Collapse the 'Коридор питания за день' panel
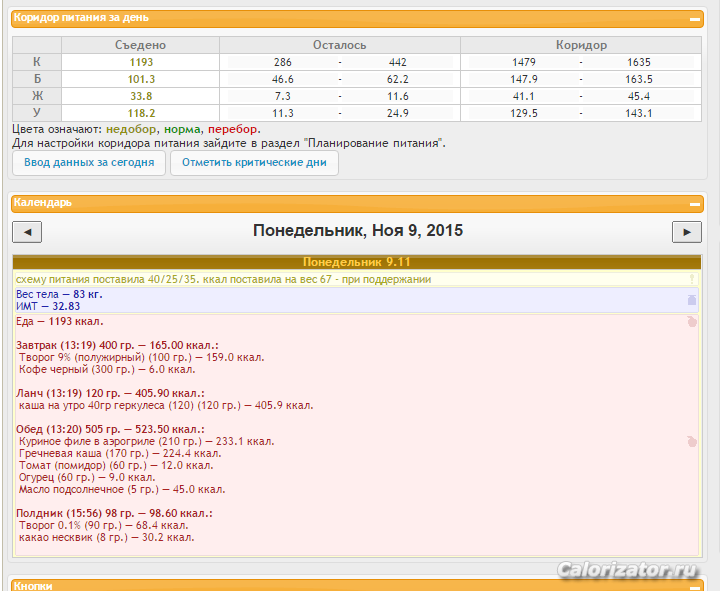The width and height of the screenshot is (720, 591). [x=696, y=20]
